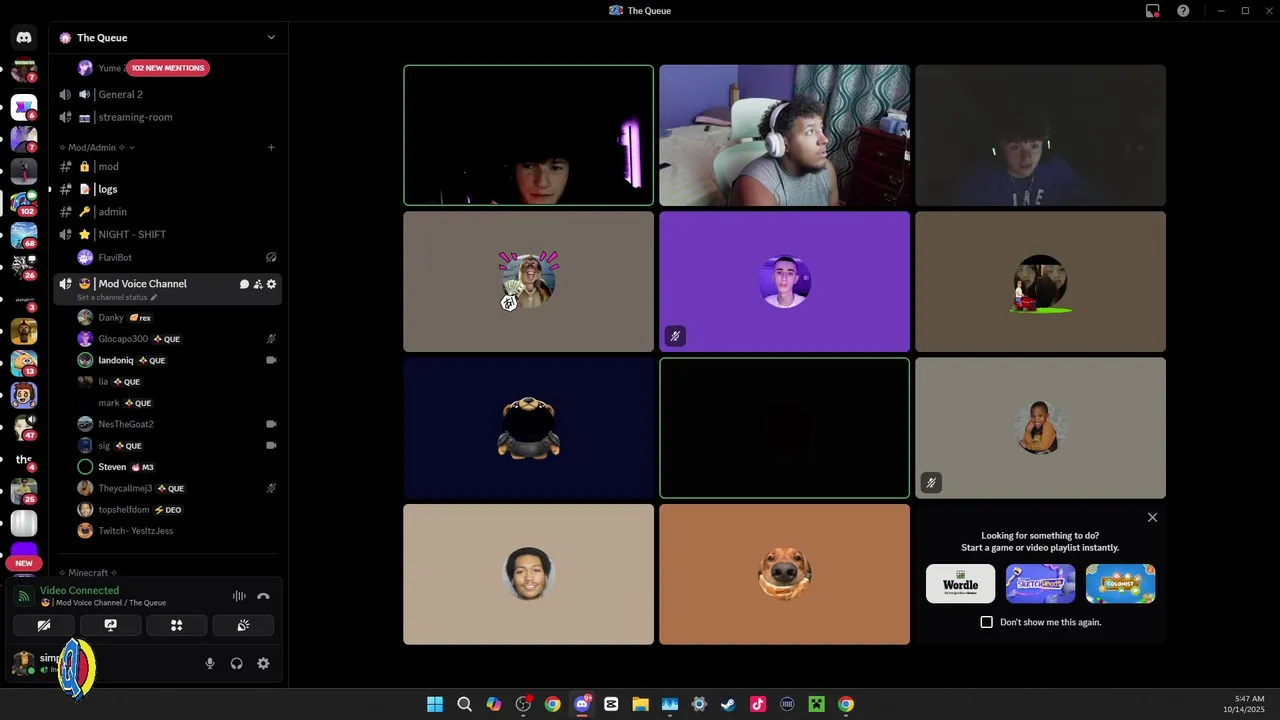Open noise suppression waveform icon
Screen dimensions: 1280x720
239,596
